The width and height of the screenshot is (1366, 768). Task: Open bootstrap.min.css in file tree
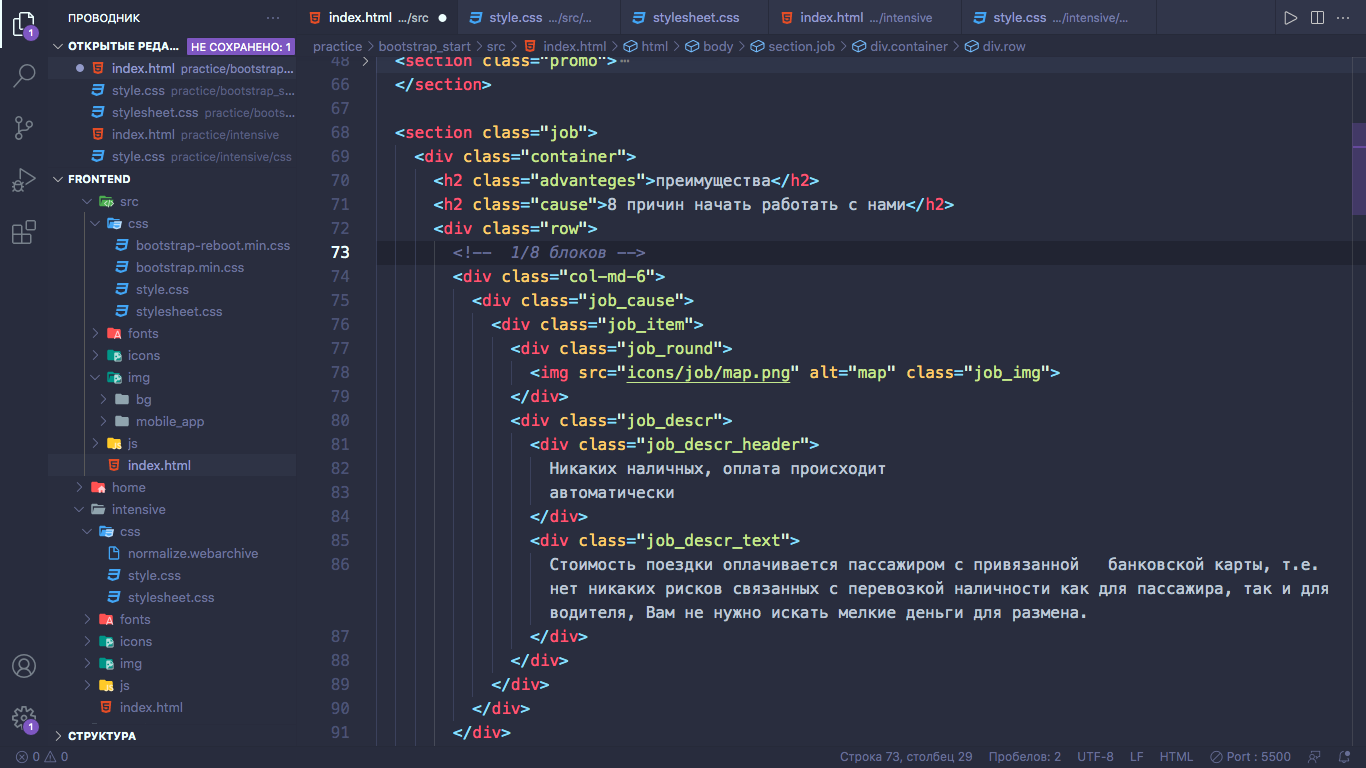tap(190, 267)
